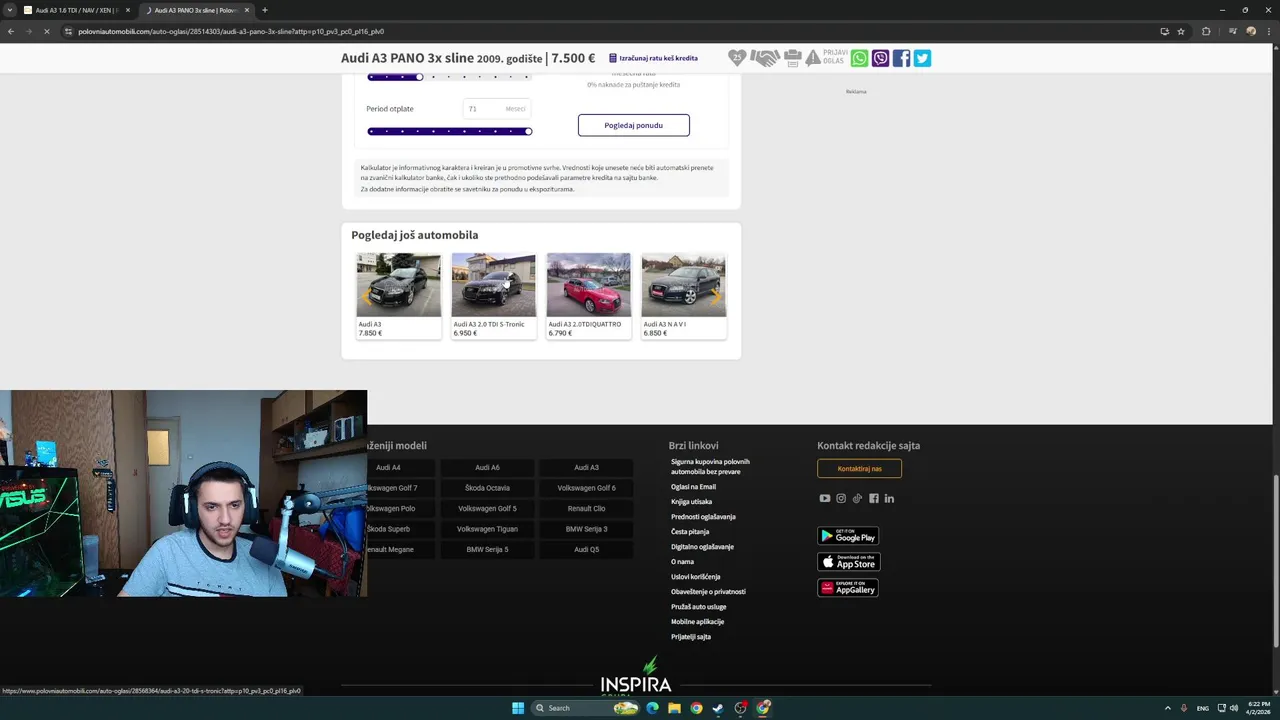Open Steam from the taskbar

tap(718, 708)
